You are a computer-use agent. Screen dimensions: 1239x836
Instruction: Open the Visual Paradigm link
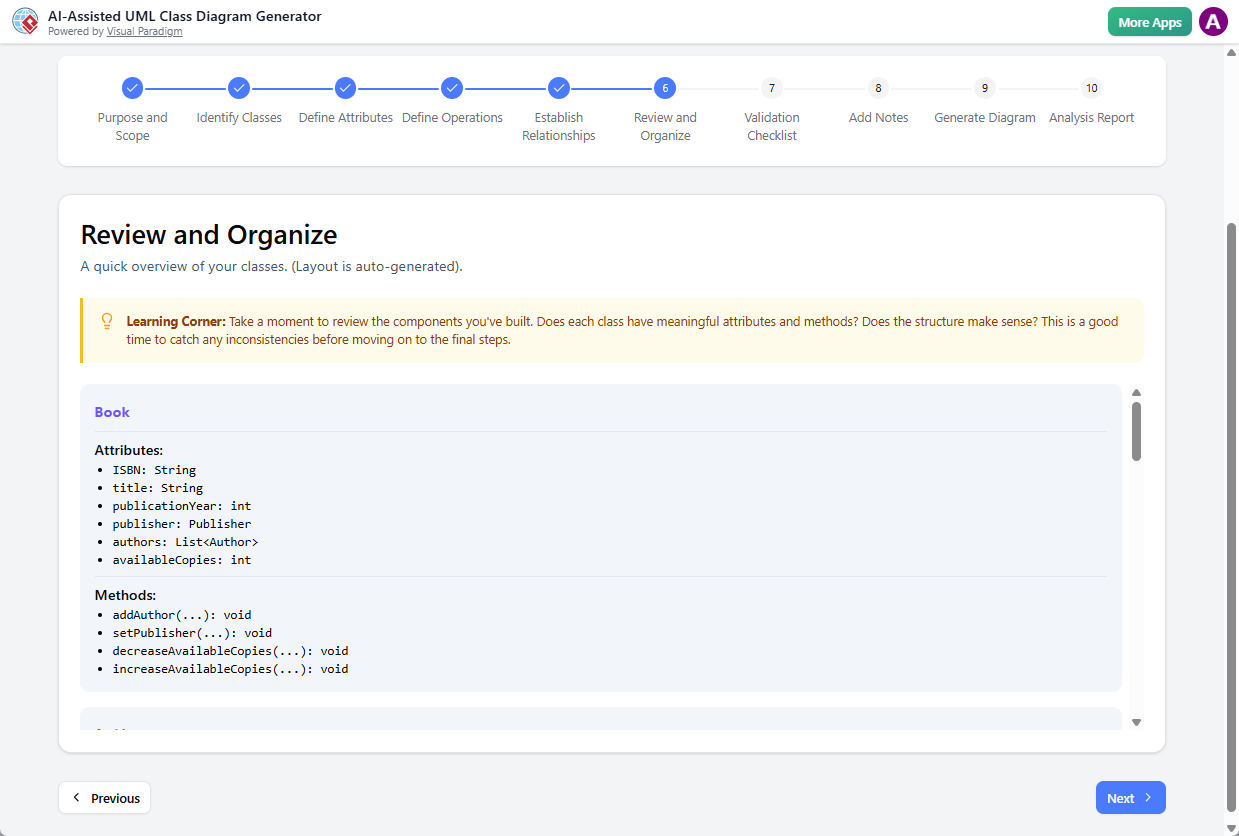pyautogui.click(x=144, y=32)
